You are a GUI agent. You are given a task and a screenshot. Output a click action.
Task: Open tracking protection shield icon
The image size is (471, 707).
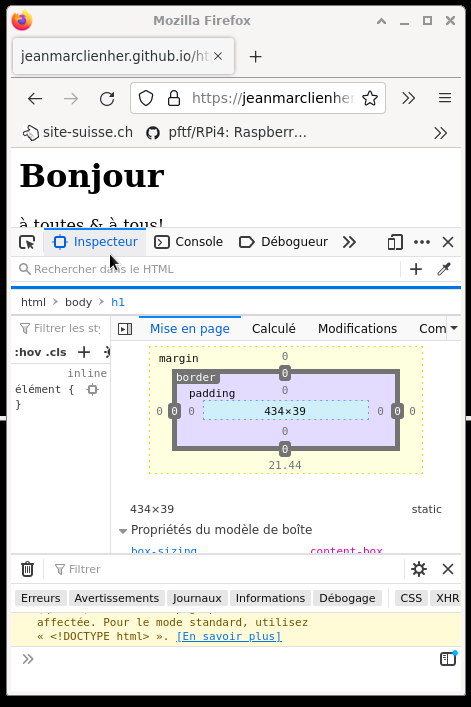coord(146,98)
